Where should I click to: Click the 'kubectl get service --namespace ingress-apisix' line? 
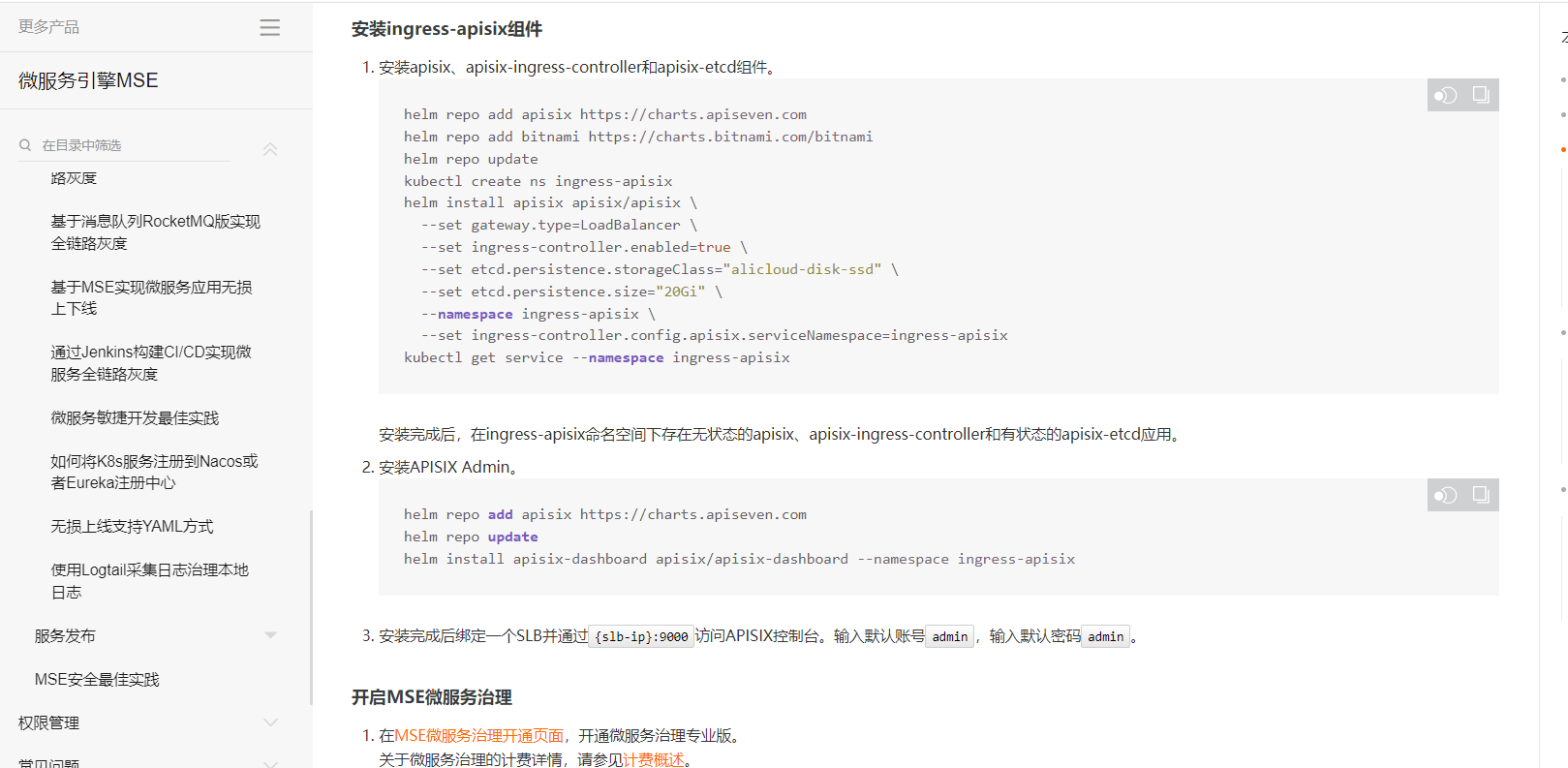[x=597, y=357]
